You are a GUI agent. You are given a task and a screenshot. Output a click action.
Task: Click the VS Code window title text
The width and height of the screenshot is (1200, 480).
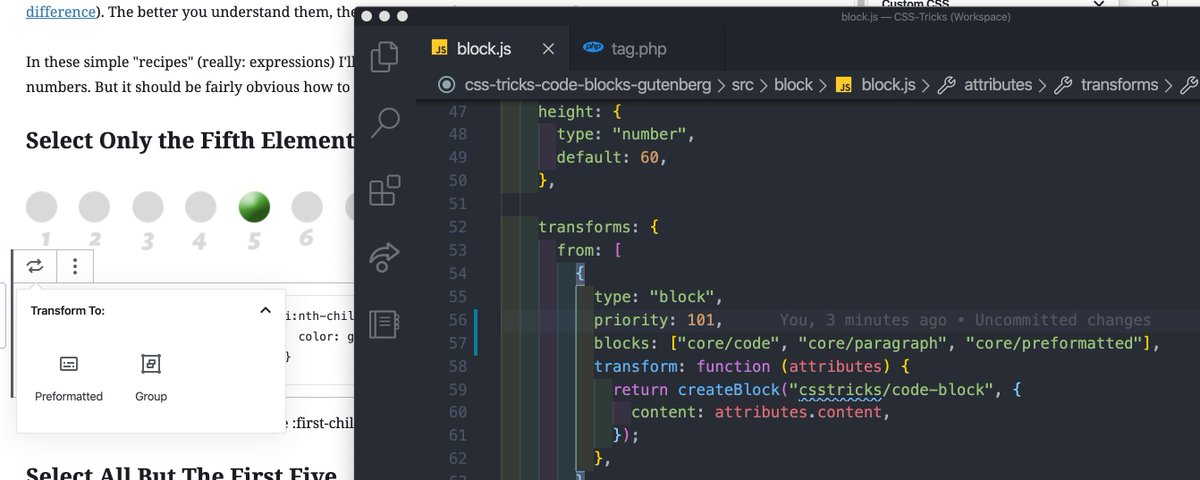tap(926, 17)
